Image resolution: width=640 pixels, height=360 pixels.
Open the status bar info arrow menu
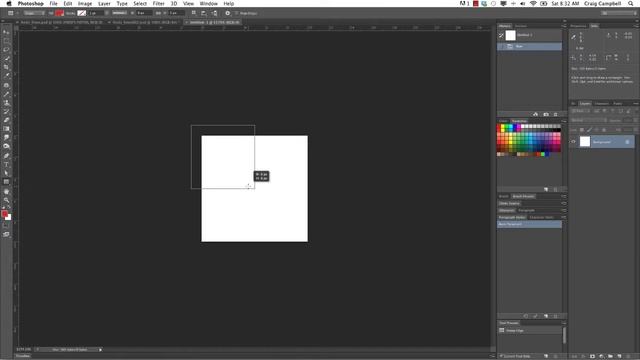click(100, 350)
